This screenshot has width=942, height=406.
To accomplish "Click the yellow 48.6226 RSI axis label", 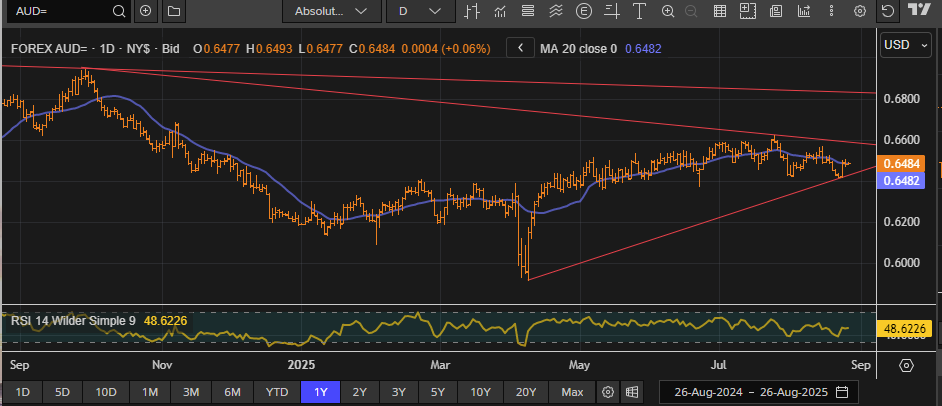I will coord(905,329).
